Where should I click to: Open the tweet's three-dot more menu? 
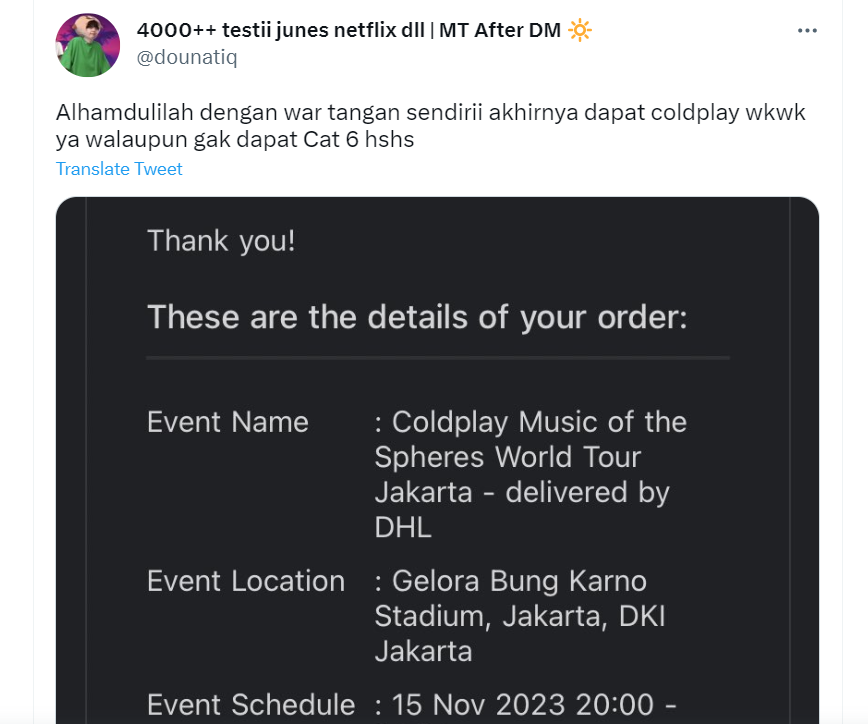[807, 31]
